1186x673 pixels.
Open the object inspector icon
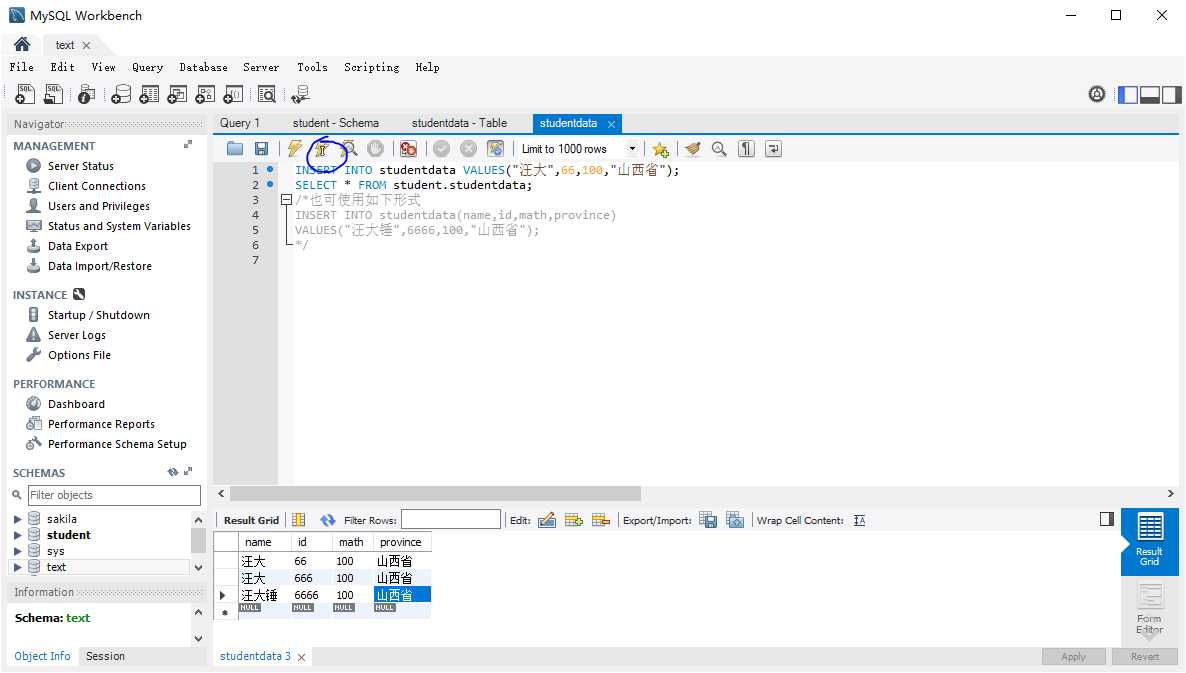point(86,94)
